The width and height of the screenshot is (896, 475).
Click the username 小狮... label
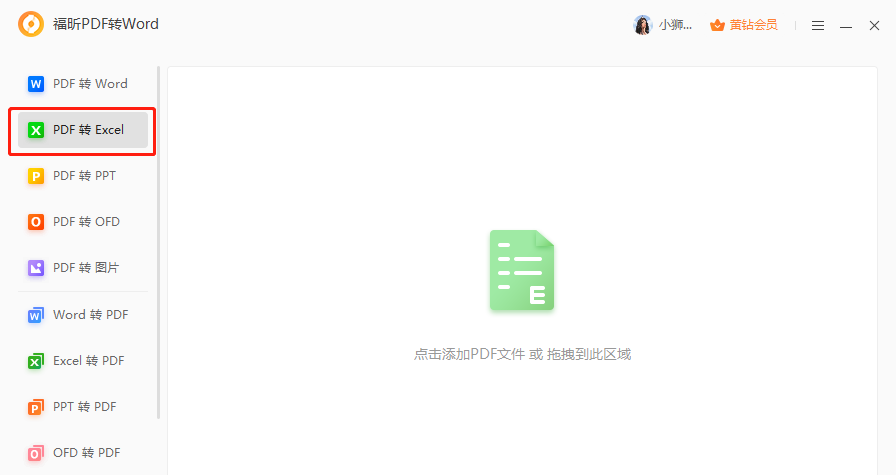coord(675,25)
